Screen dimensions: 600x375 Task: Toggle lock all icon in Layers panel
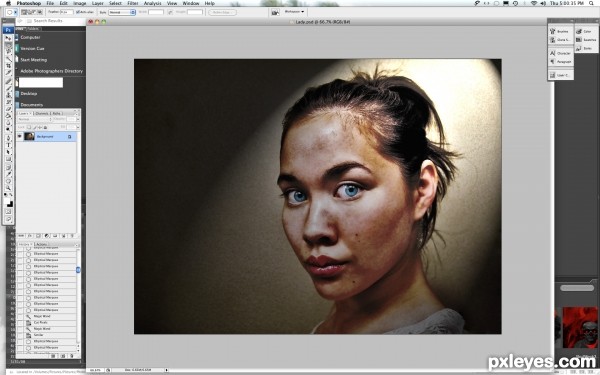46,127
